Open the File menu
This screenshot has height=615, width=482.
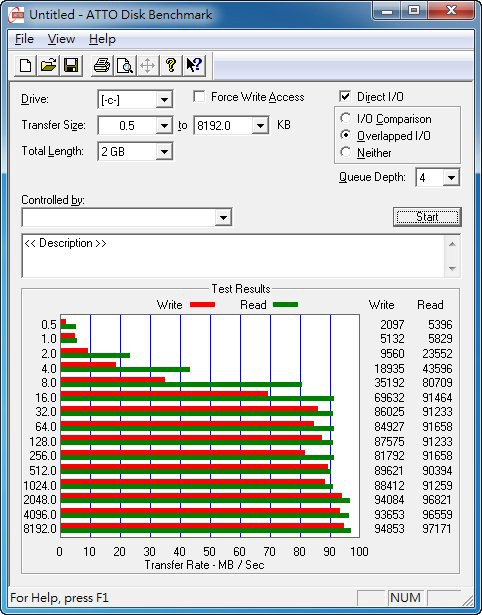24,39
